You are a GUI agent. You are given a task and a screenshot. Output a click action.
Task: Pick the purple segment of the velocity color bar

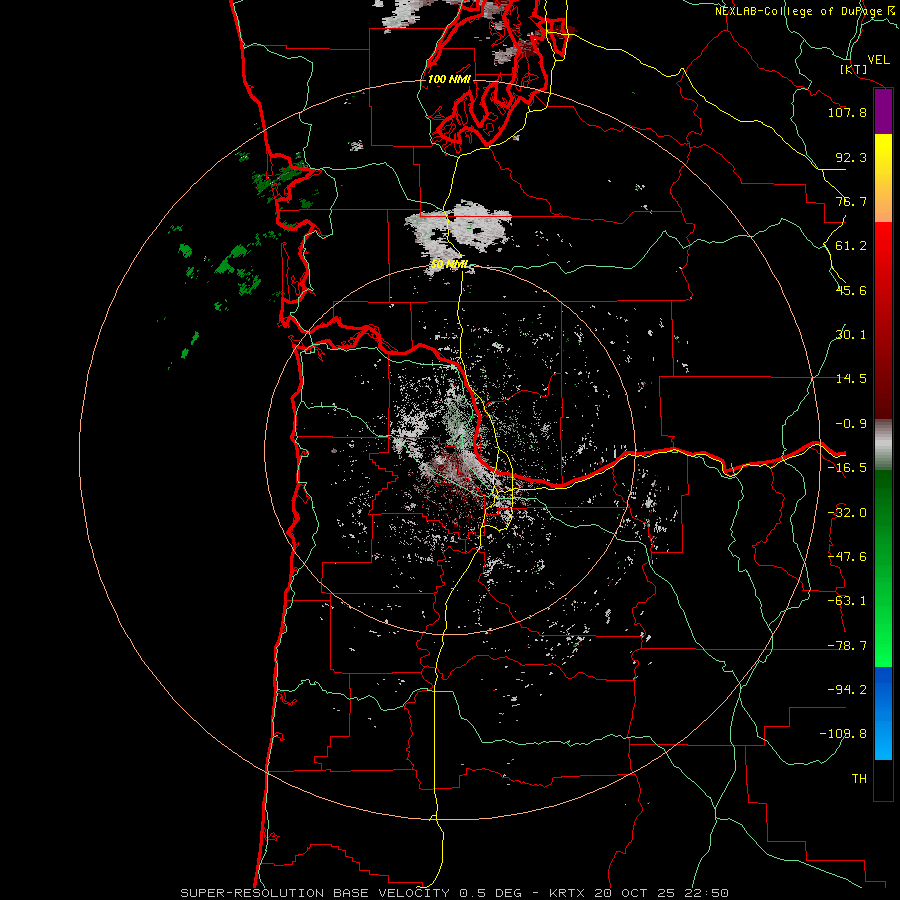point(883,111)
